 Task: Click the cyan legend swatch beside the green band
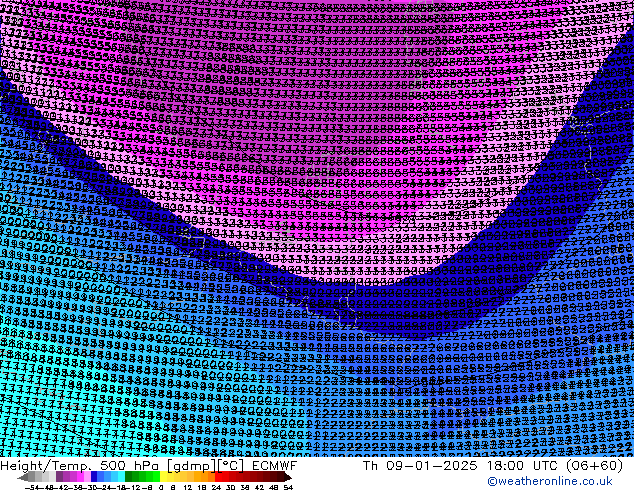[121, 476]
